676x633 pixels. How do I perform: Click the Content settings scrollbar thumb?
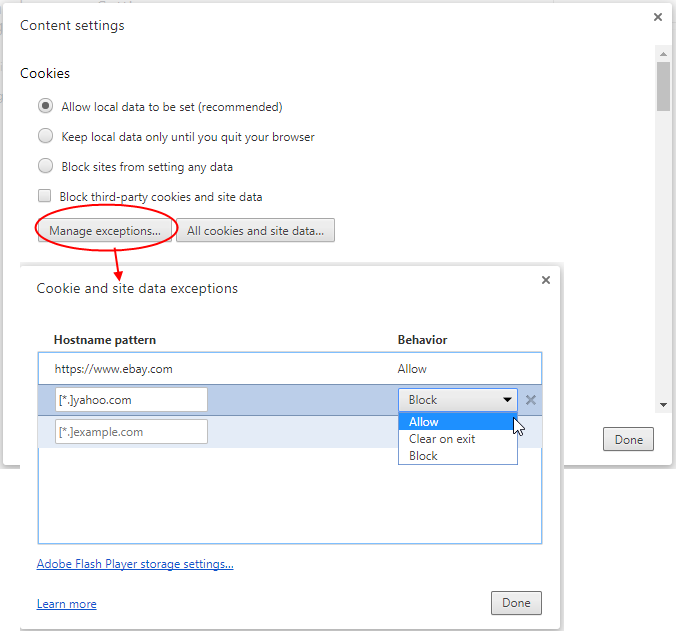[663, 86]
